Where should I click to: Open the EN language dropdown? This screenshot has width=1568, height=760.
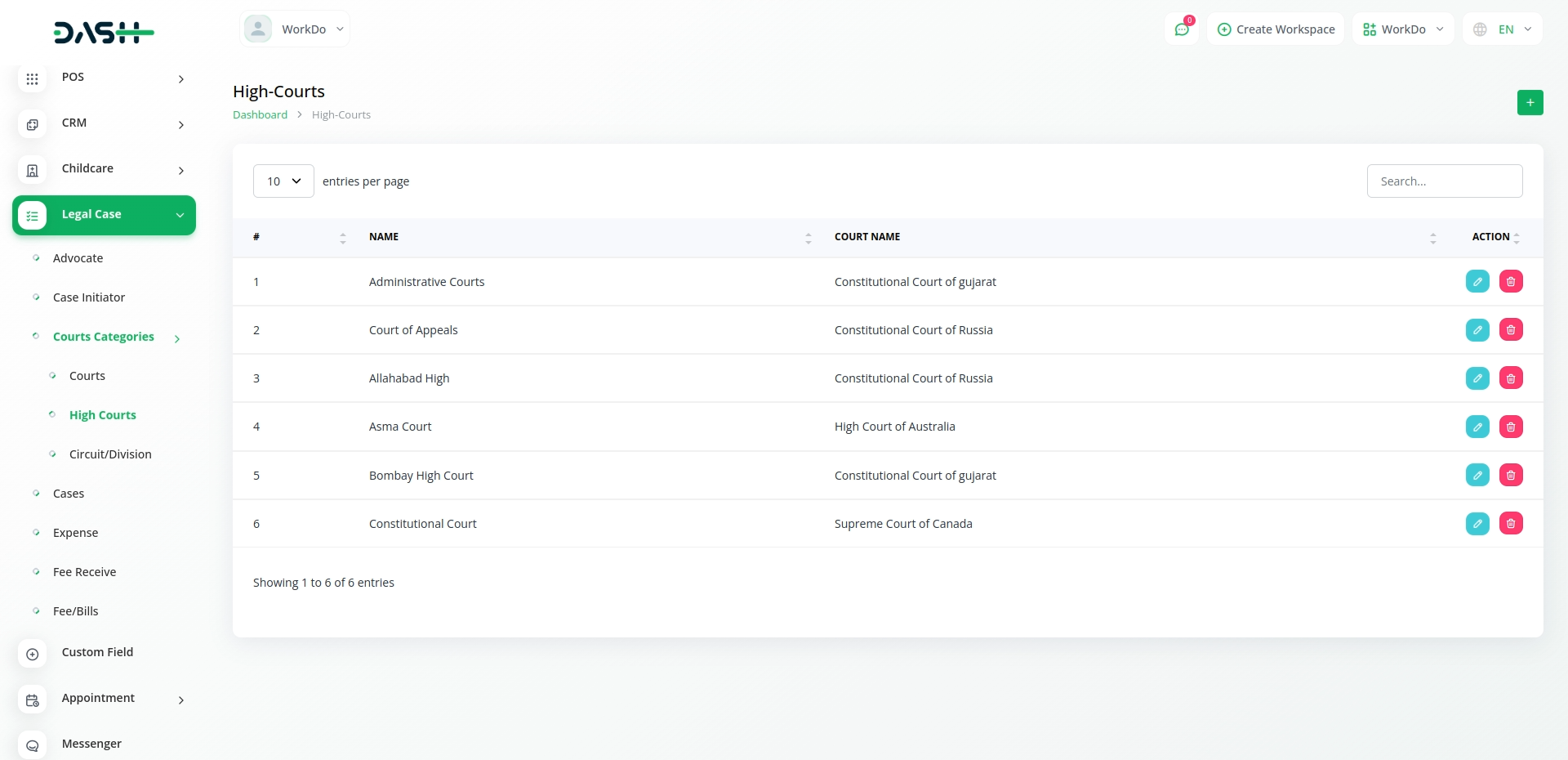tap(1502, 29)
